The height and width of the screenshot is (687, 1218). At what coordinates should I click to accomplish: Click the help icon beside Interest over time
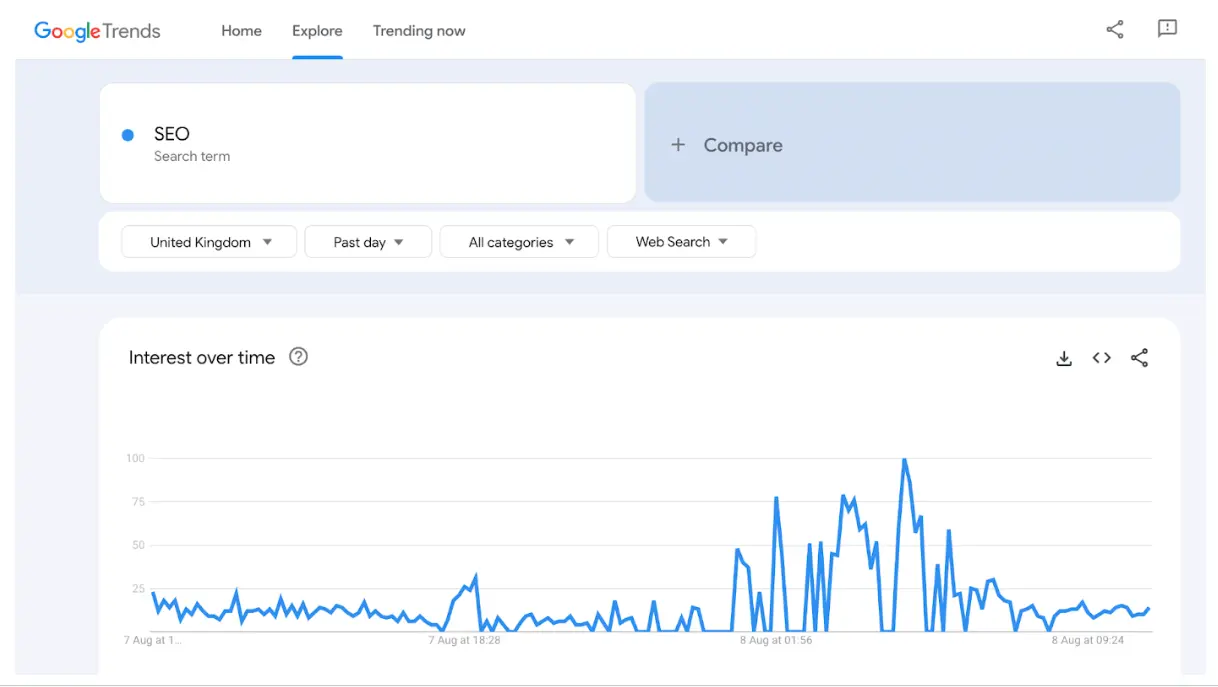[298, 356]
